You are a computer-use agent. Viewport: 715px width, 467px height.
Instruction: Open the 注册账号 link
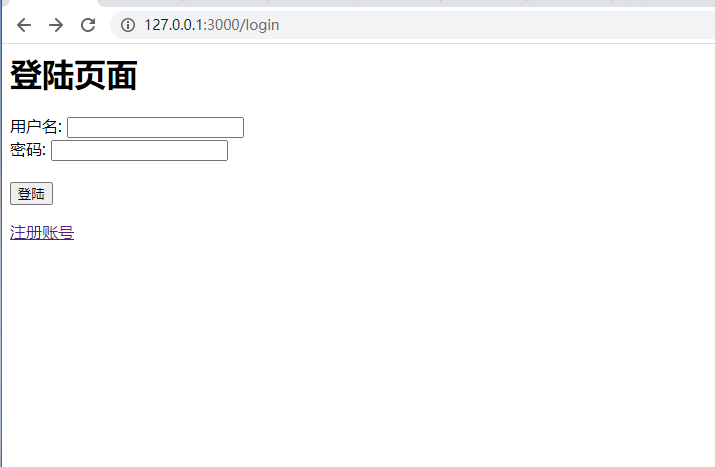coord(42,233)
